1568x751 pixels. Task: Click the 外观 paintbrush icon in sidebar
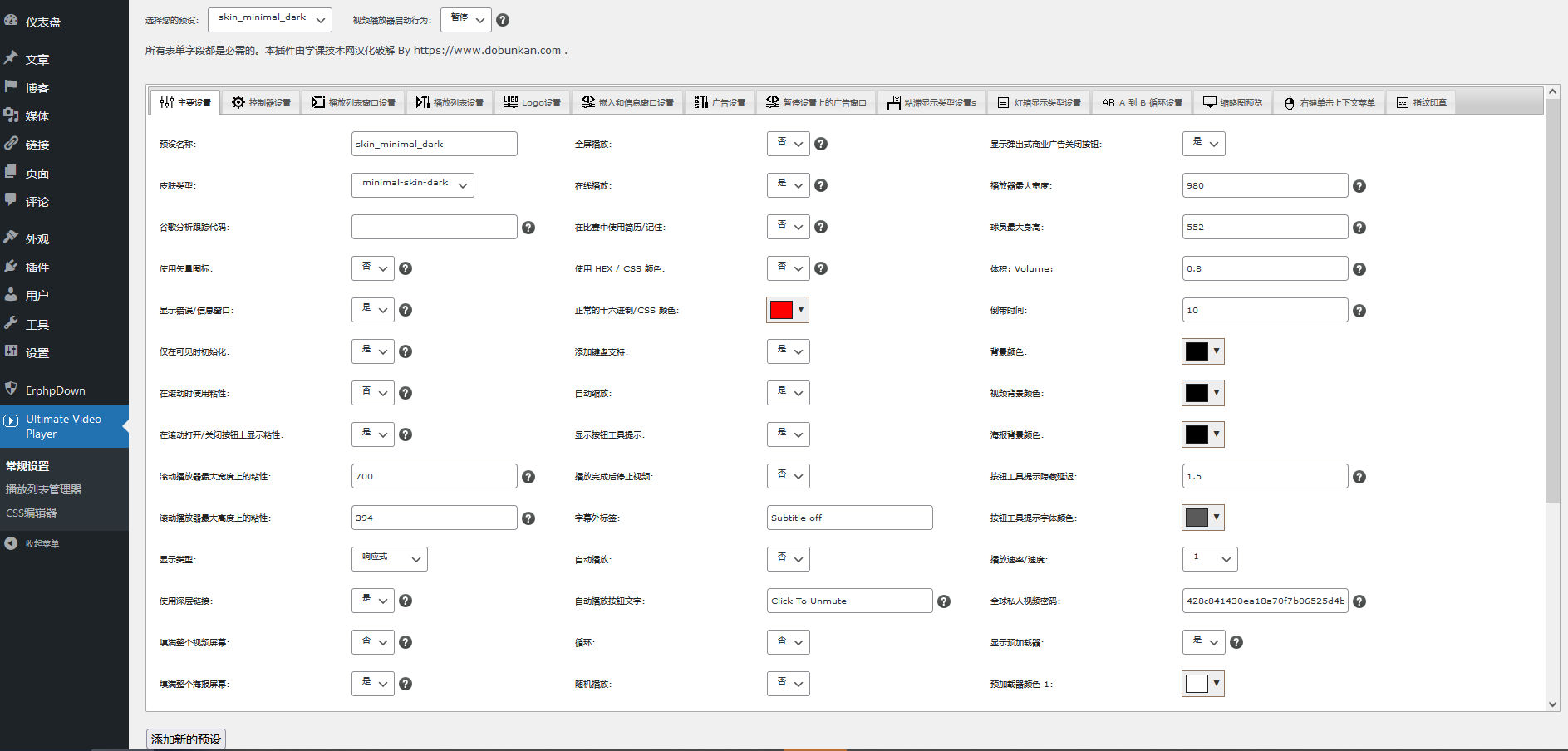11,238
